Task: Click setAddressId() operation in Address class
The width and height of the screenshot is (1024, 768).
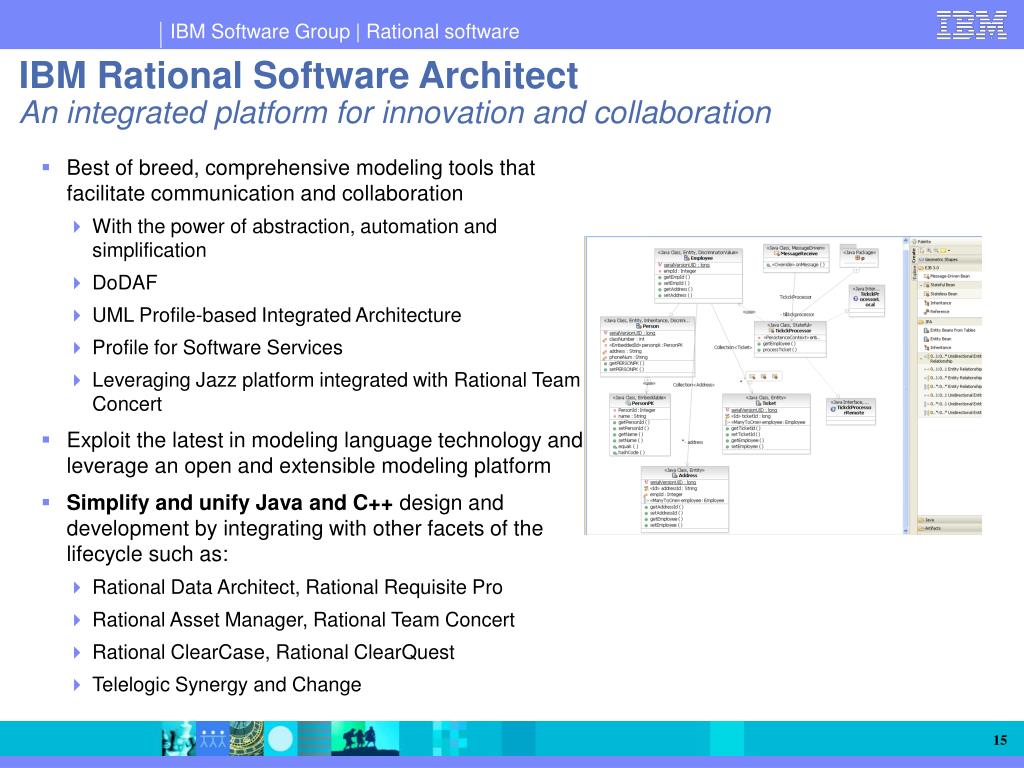Action: (x=665, y=513)
